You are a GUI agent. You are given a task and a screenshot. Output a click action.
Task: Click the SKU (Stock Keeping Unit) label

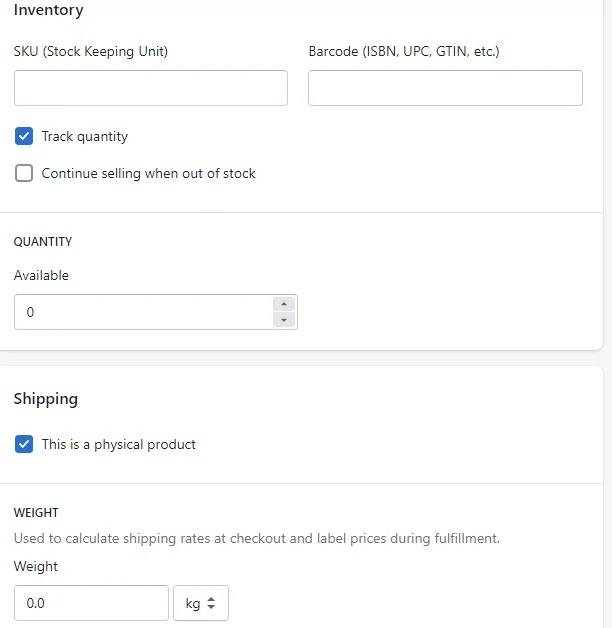91,51
